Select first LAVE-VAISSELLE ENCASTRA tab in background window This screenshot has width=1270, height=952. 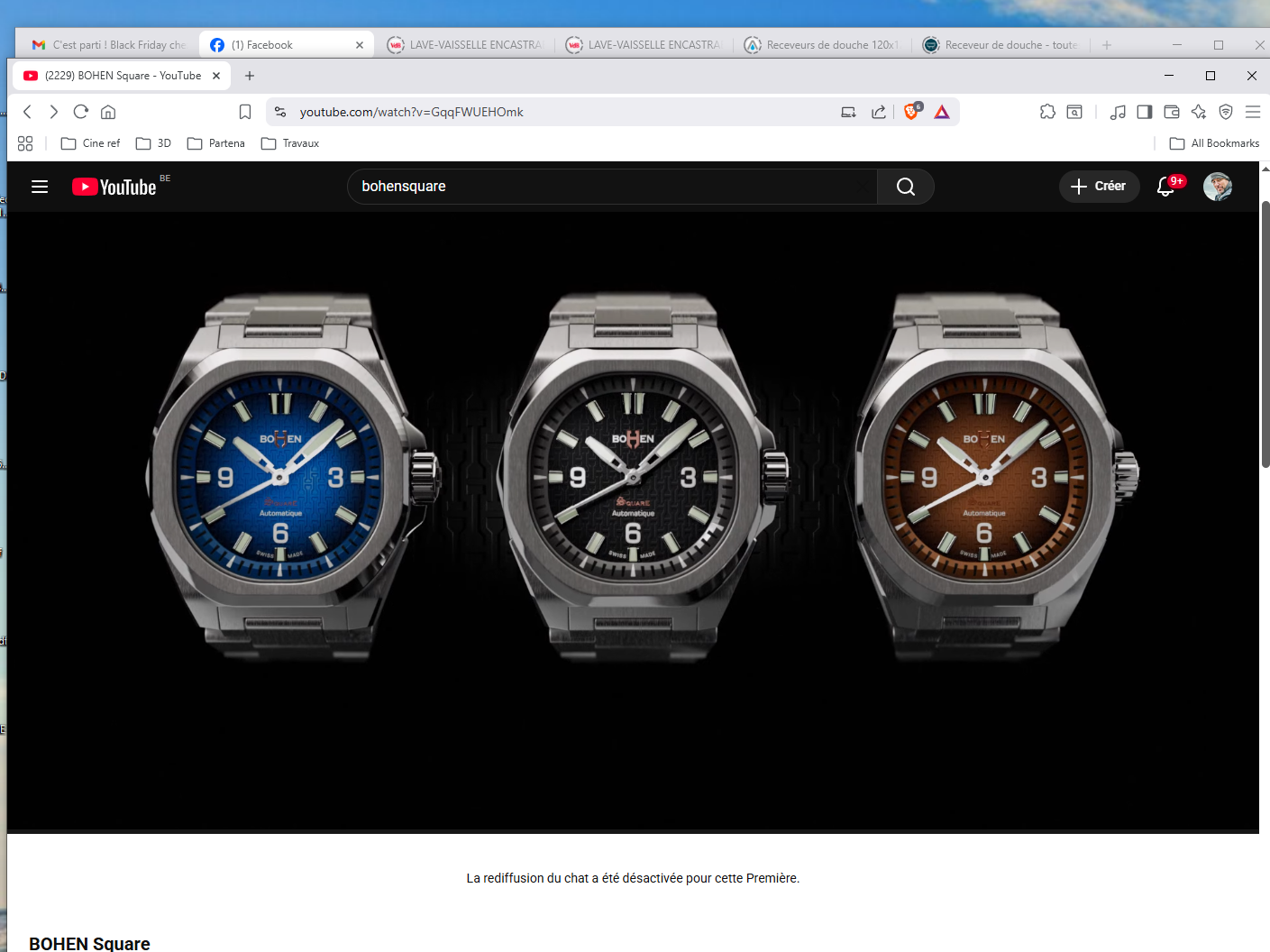466,44
